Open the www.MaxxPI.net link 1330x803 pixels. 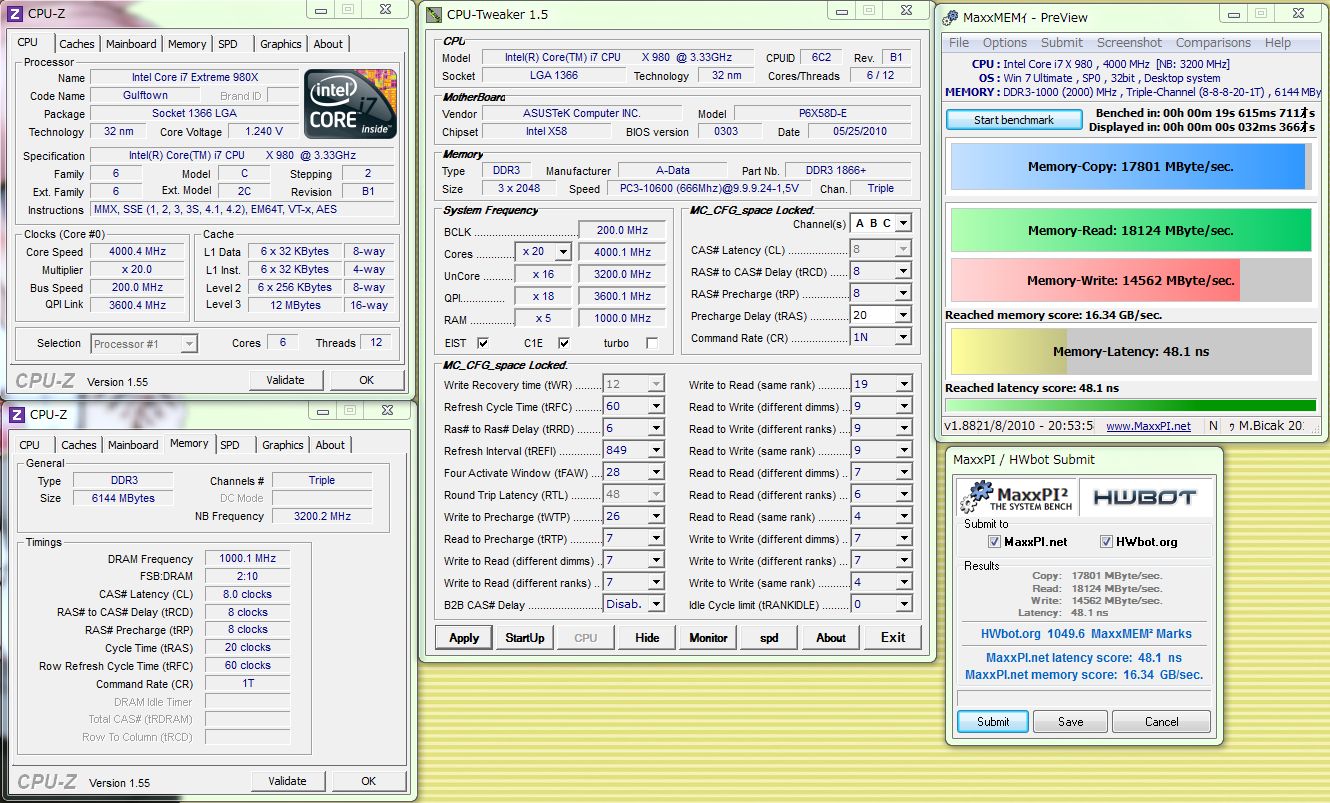click(1148, 426)
